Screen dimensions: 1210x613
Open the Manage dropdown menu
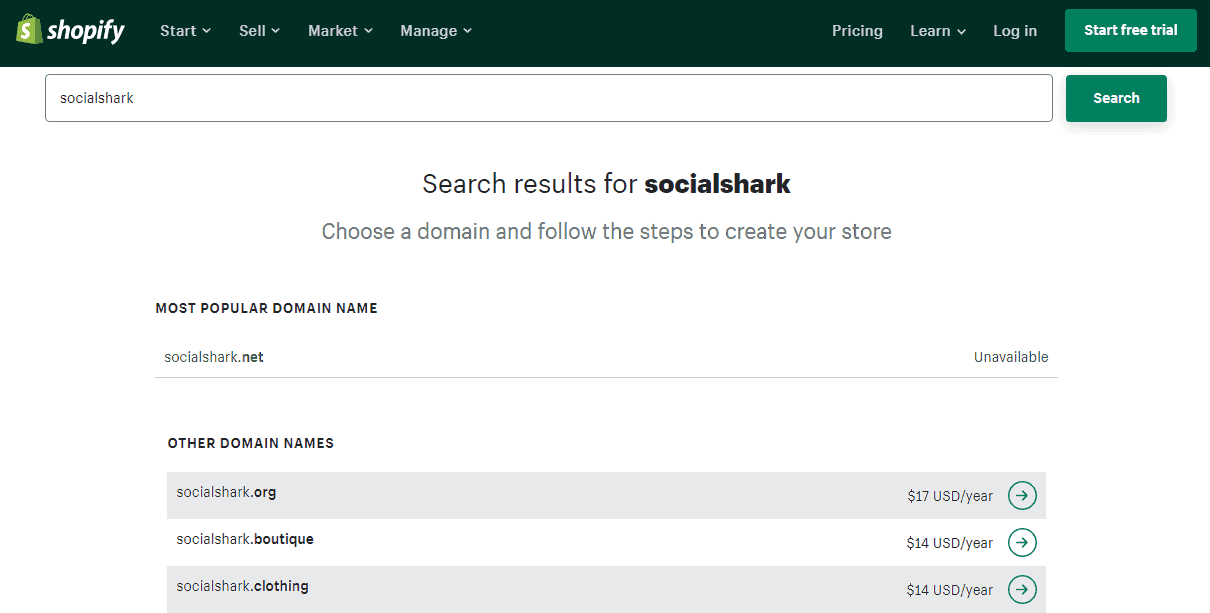pos(436,31)
